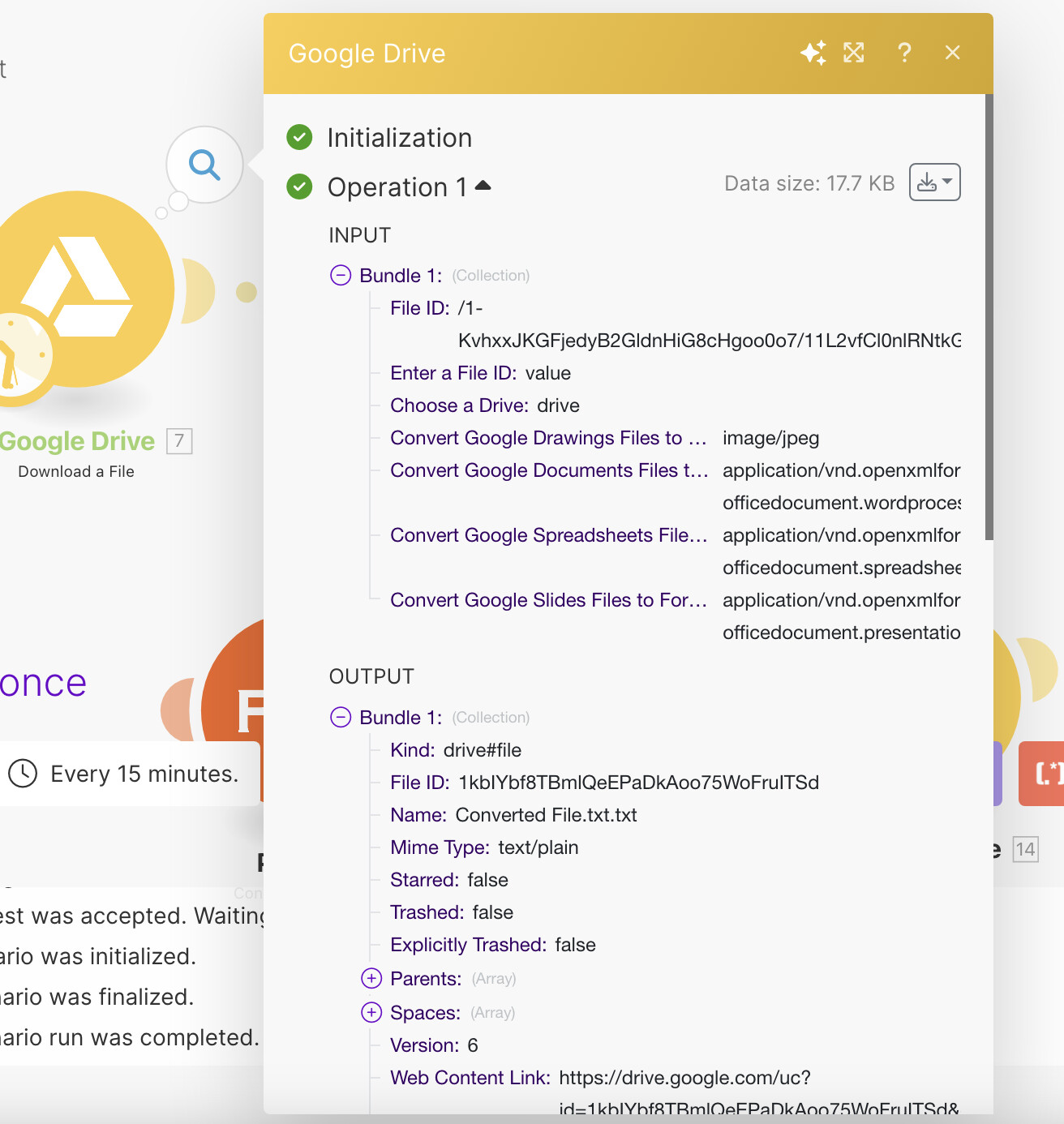Click the Starred false row
The image size is (1064, 1124).
pos(449,880)
